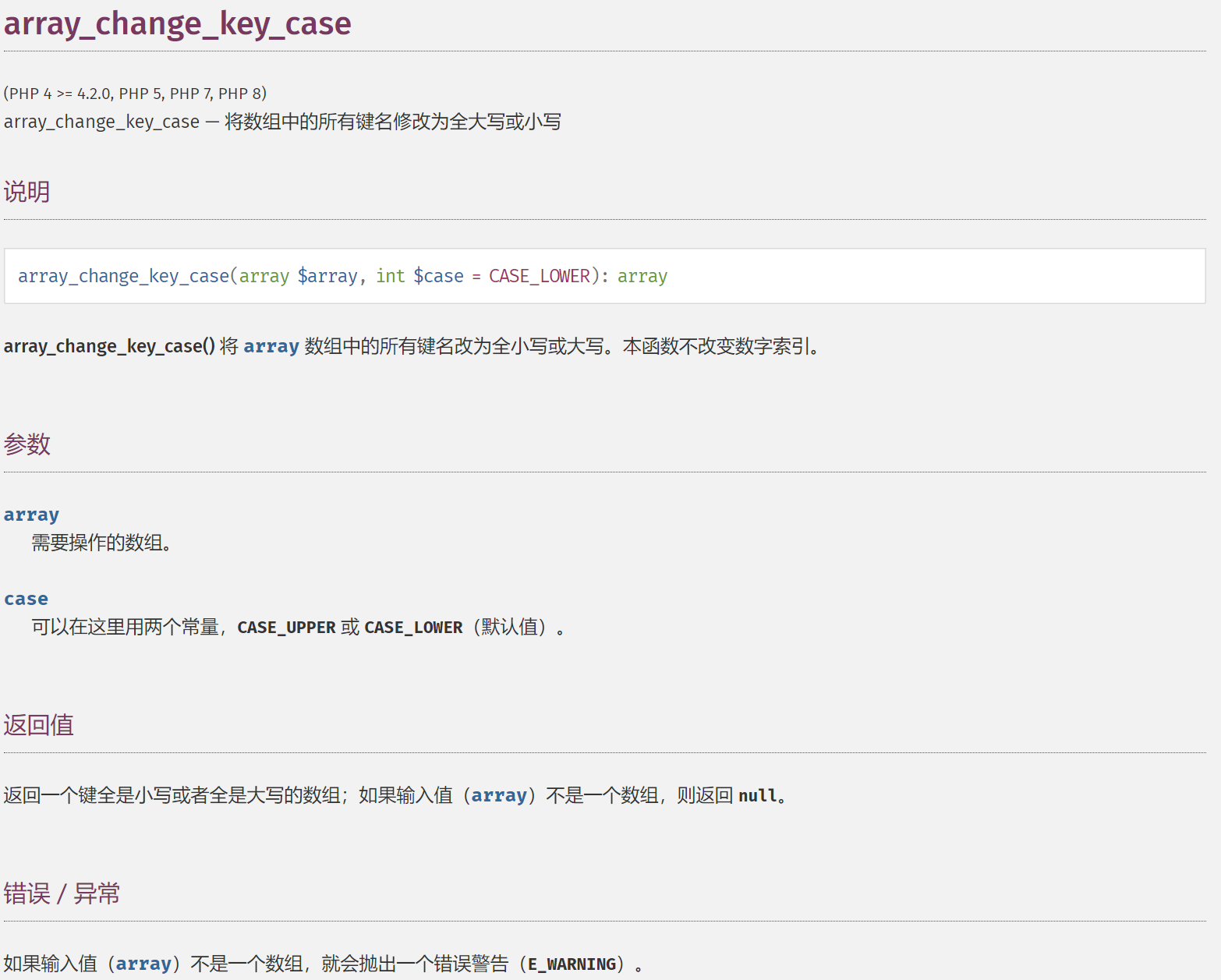
Task: Click the 错误 / 异常 section heading
Action: tap(62, 893)
